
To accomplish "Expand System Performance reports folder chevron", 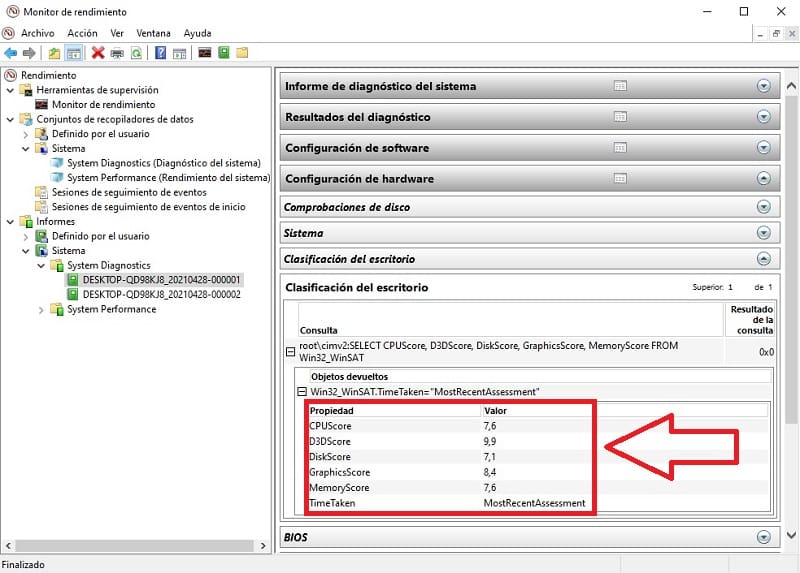I will [41, 310].
